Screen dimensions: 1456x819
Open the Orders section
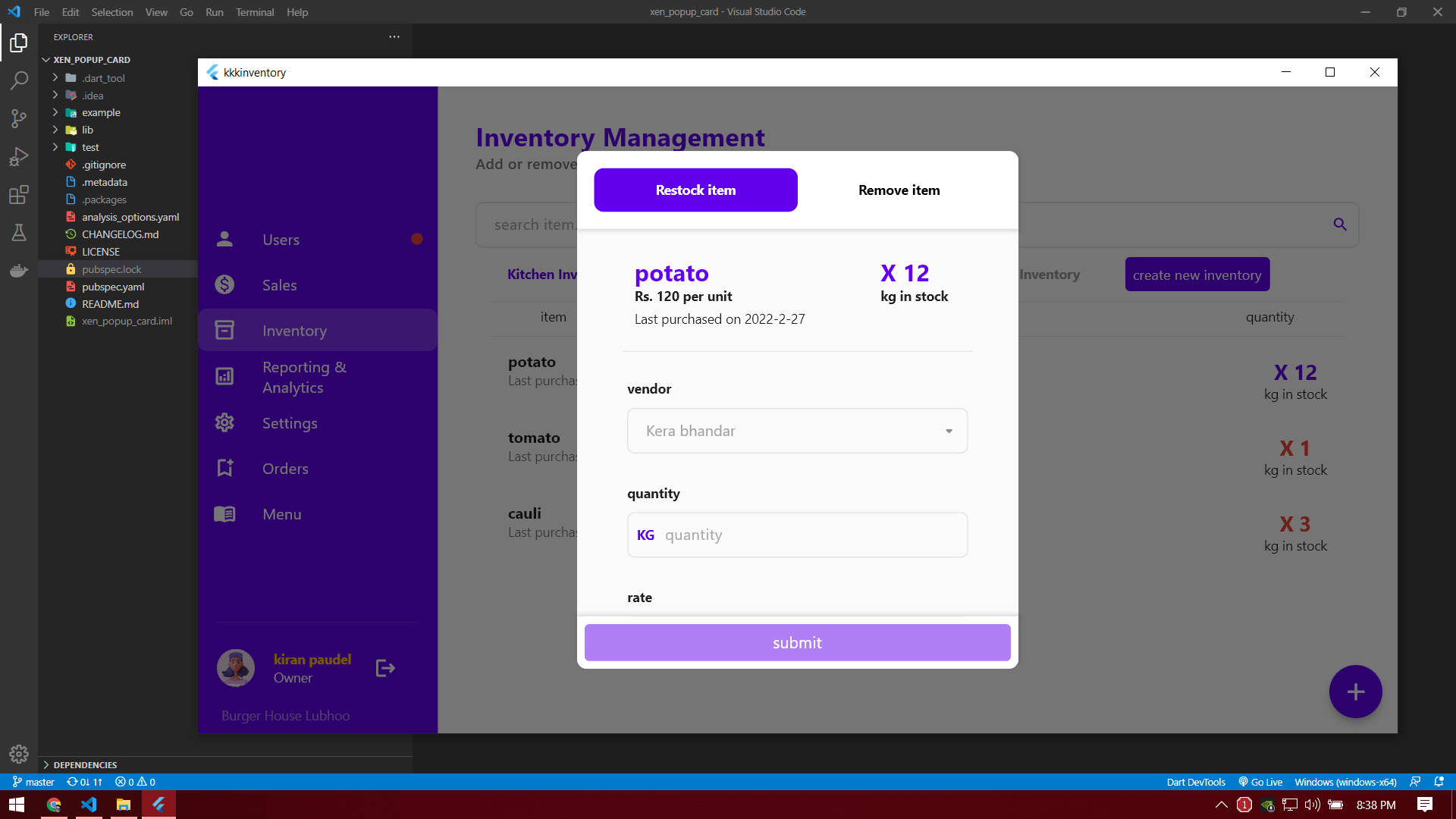(x=284, y=468)
